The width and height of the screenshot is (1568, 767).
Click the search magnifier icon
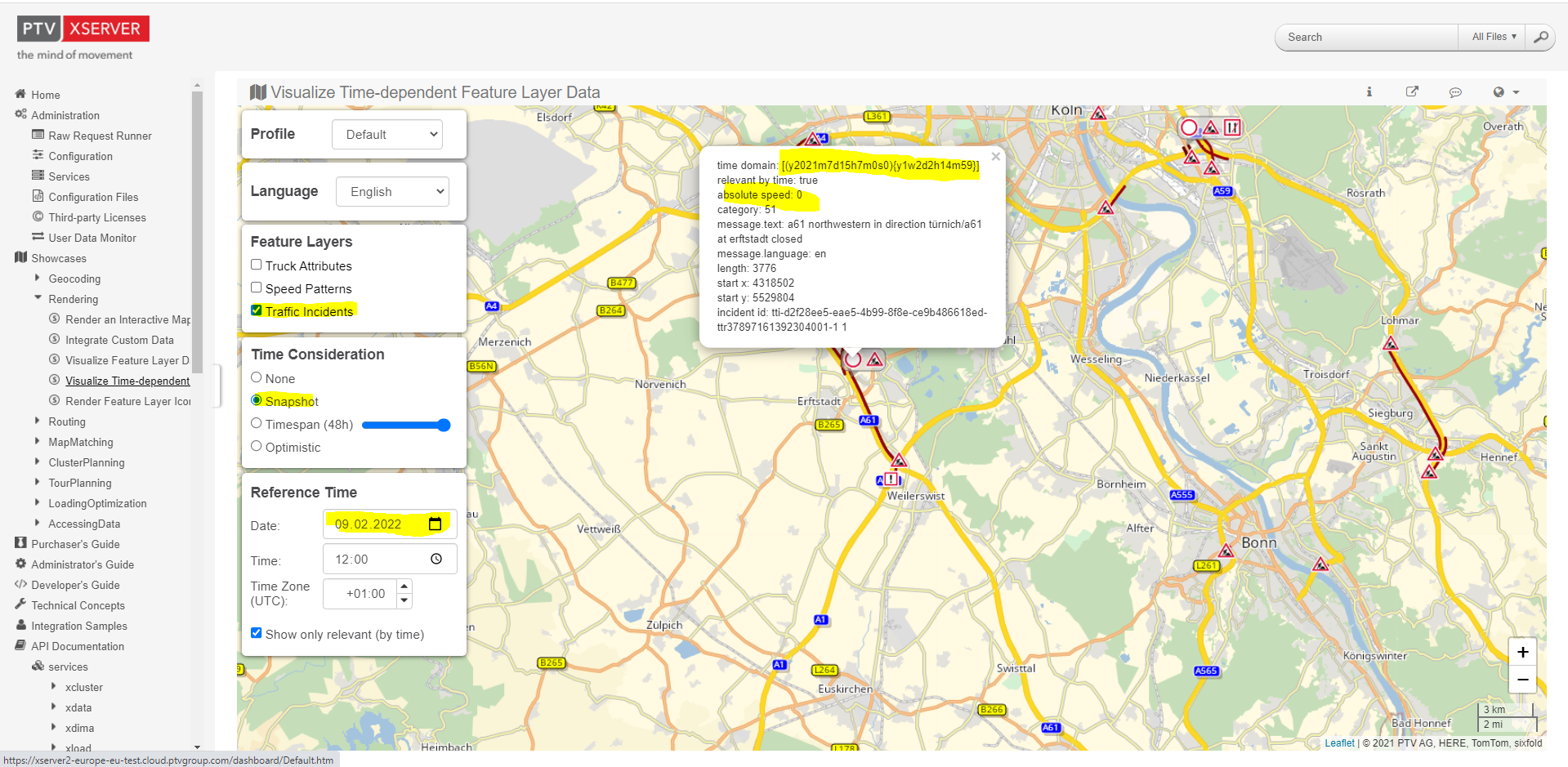[1540, 37]
